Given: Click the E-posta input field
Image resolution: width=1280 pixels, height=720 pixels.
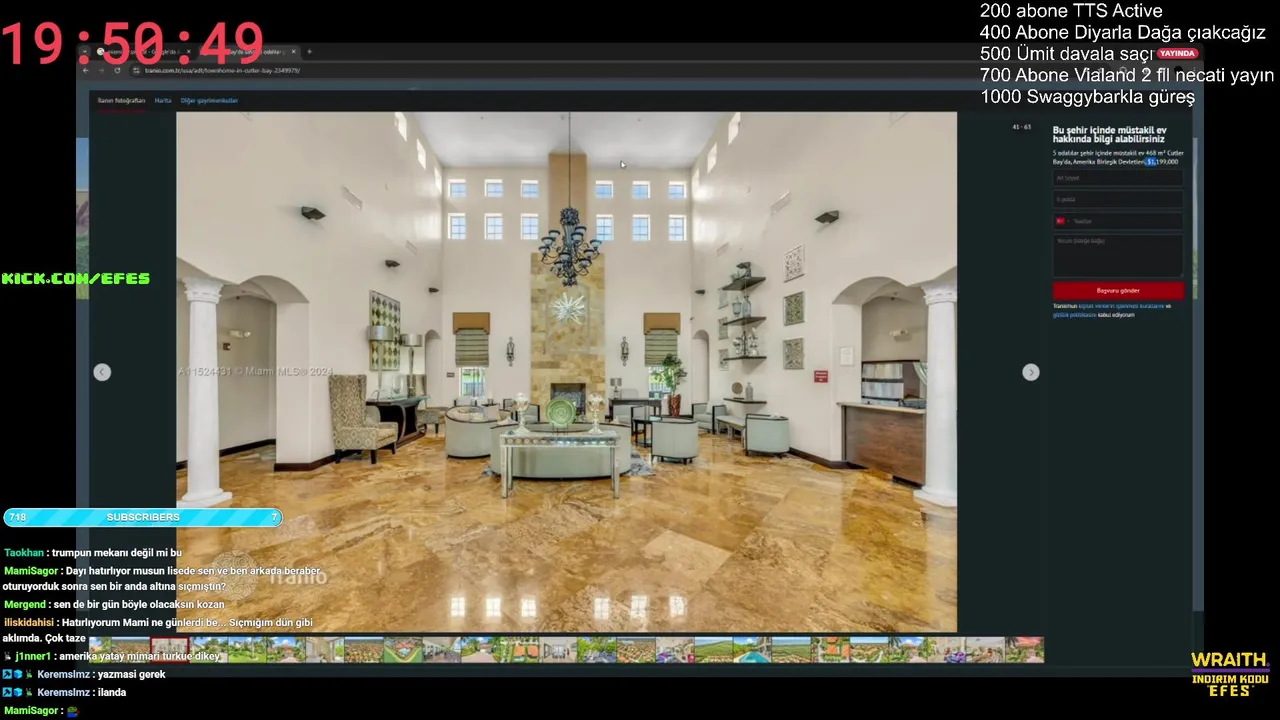Looking at the screenshot, I should tap(1118, 199).
